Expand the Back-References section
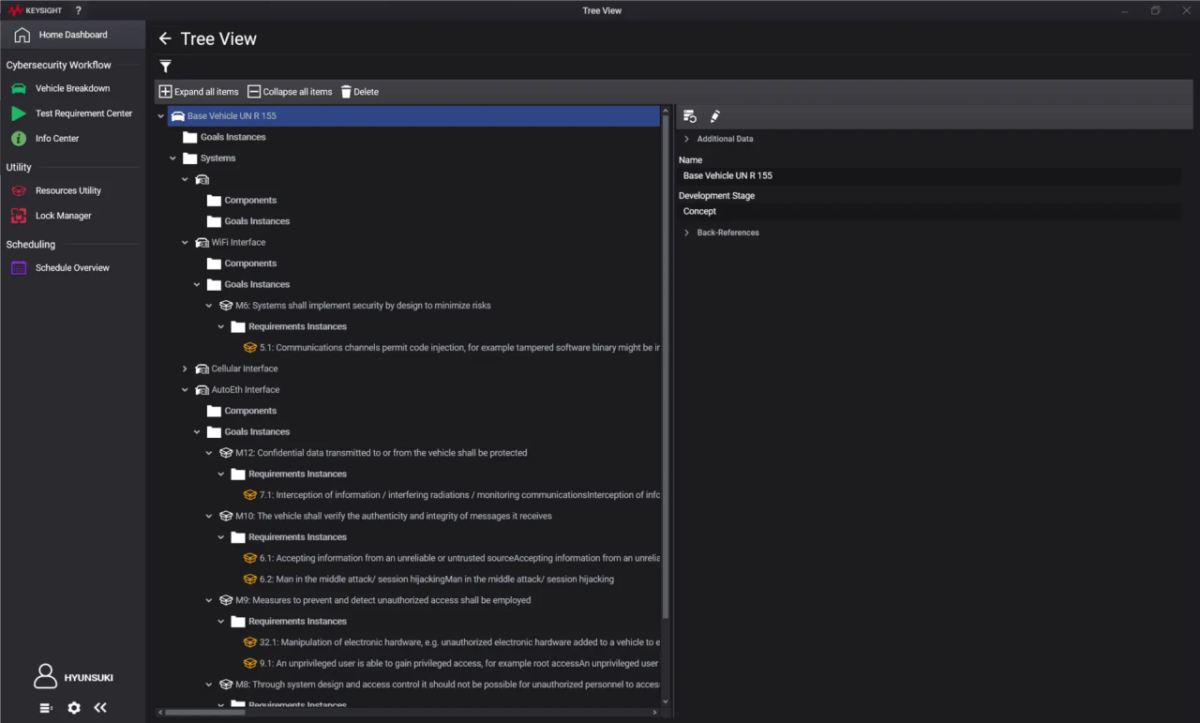Viewport: 1200px width, 723px height. click(687, 233)
